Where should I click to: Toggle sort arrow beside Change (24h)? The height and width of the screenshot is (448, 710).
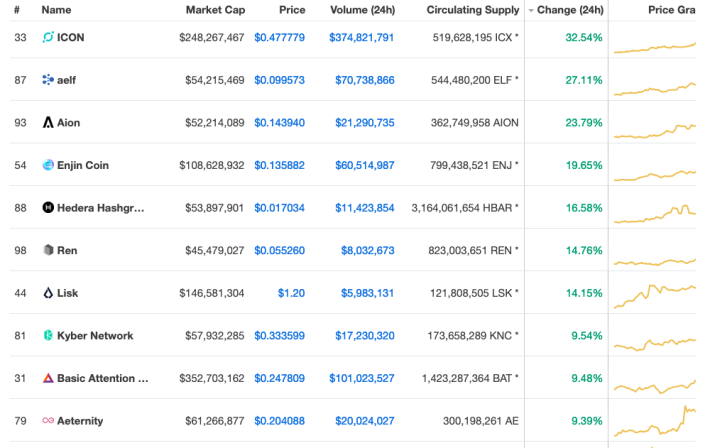pyautogui.click(x=531, y=10)
